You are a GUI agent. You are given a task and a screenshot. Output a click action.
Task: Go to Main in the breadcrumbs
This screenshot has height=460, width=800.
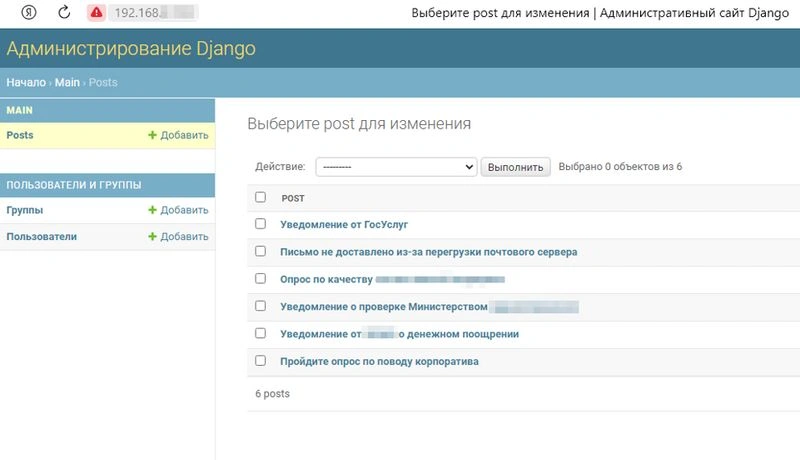pyautogui.click(x=67, y=82)
